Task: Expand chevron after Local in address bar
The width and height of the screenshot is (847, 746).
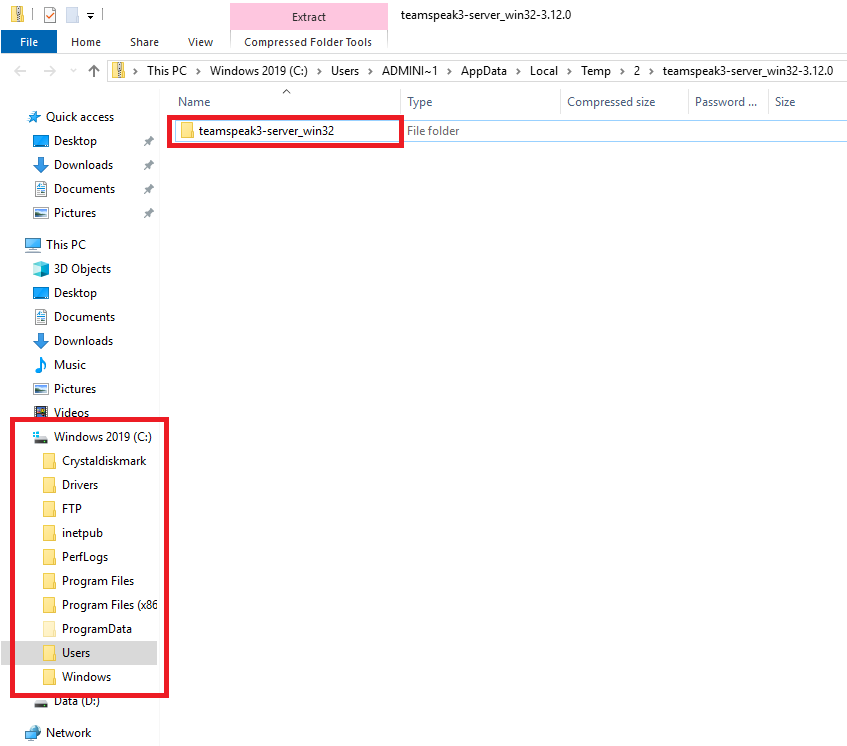Action: click(x=569, y=71)
